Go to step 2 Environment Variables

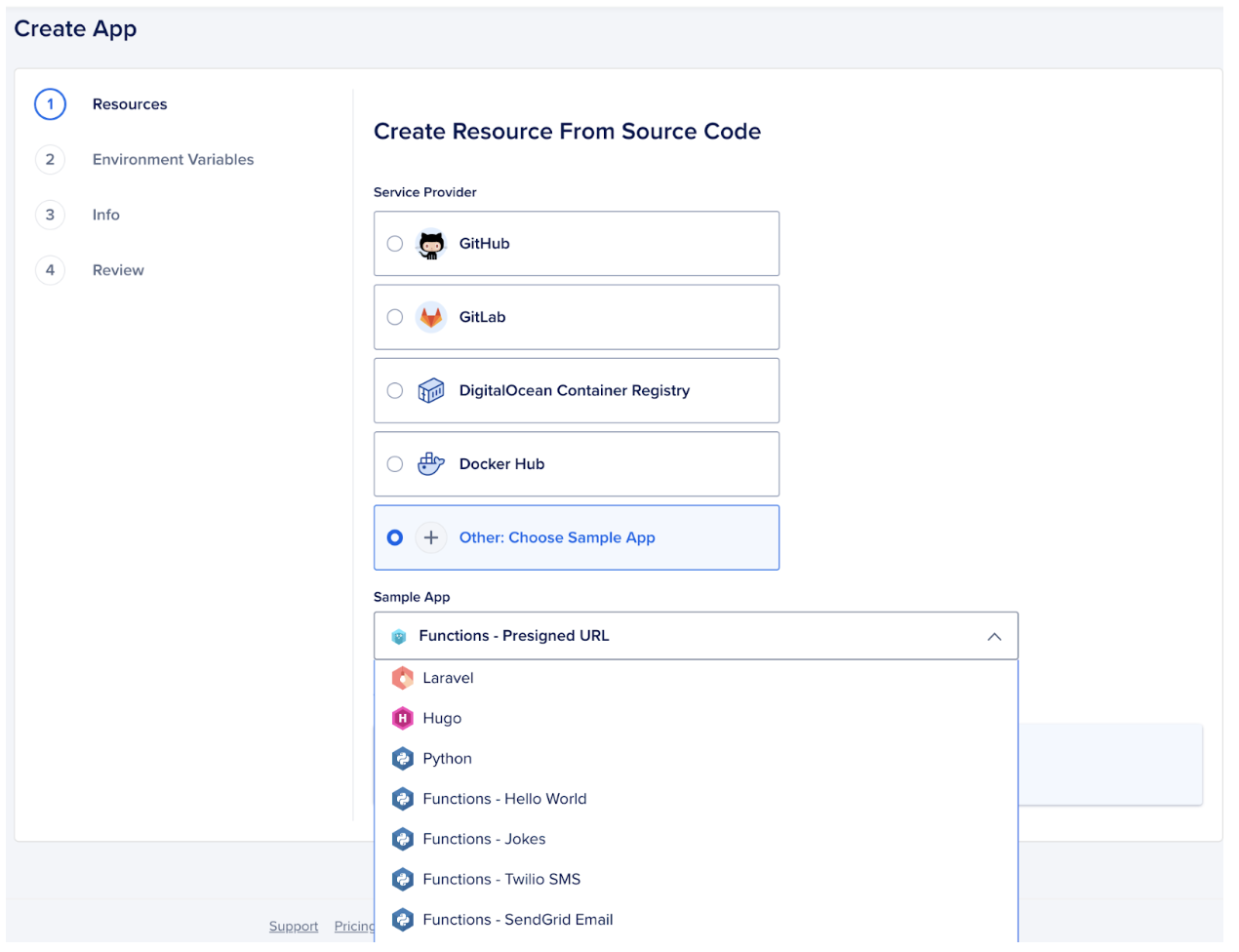[x=173, y=159]
